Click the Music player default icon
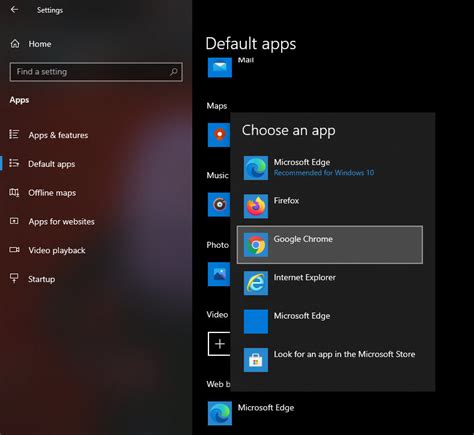The height and width of the screenshot is (435, 474). pyautogui.click(x=219, y=204)
